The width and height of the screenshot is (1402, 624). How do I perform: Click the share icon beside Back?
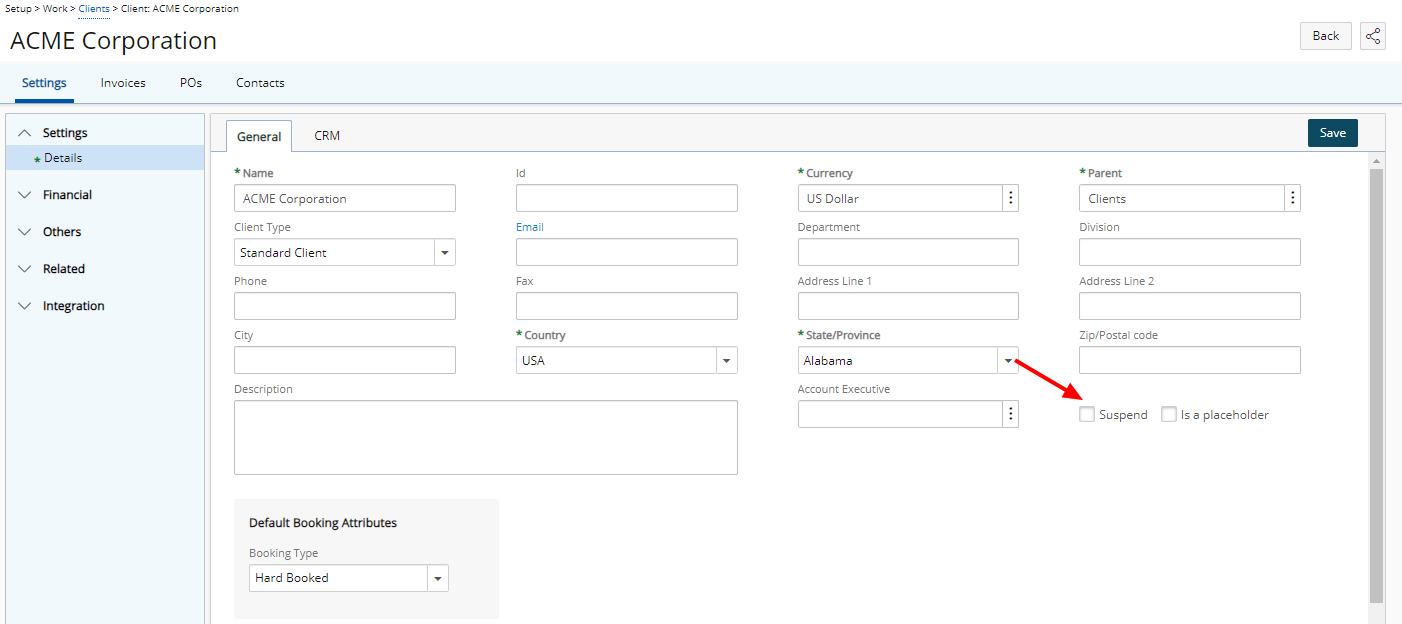[1373, 36]
